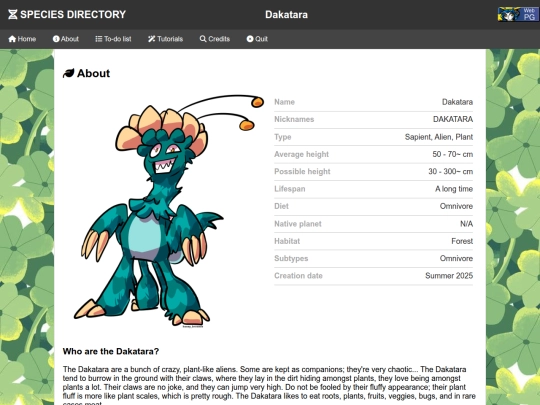
Task: Click the Creation date label
Action: 298,276
